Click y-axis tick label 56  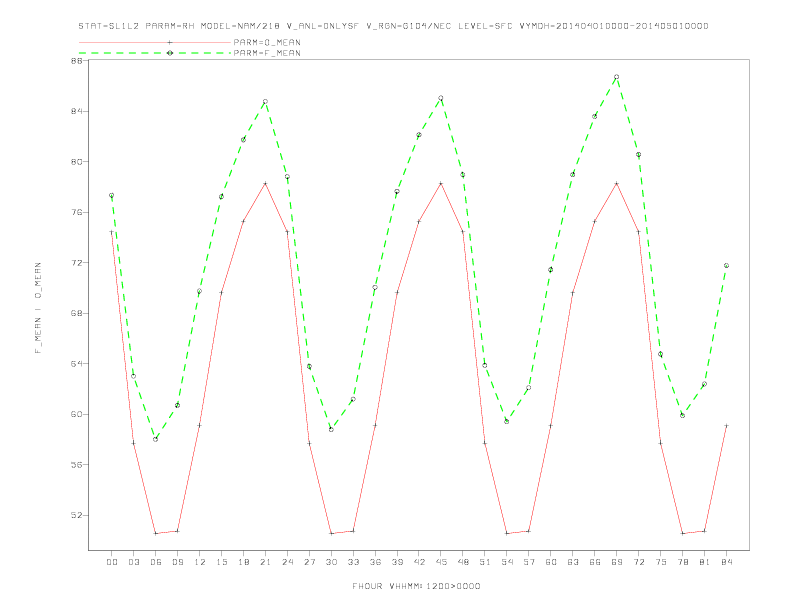[77, 465]
